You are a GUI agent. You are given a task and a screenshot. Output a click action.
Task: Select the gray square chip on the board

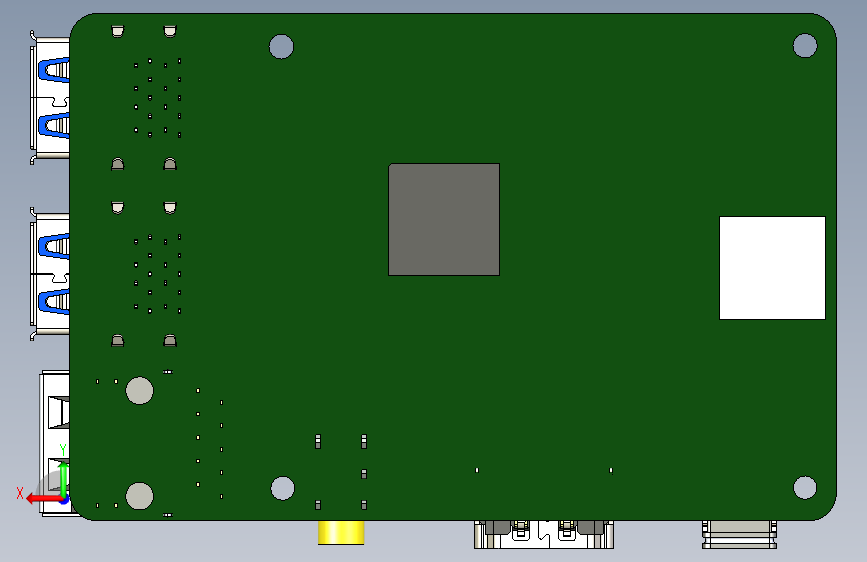point(444,219)
